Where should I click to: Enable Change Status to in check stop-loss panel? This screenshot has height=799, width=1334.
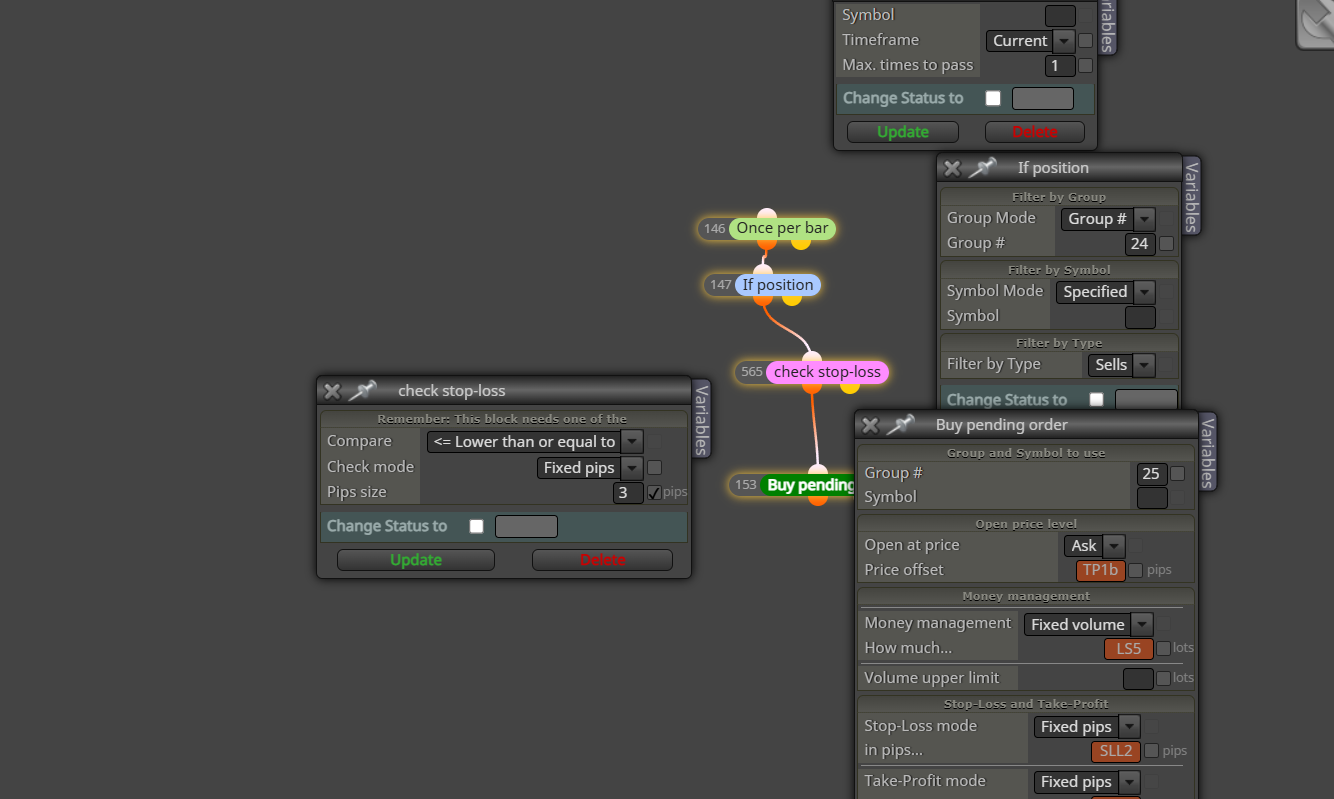coord(476,526)
